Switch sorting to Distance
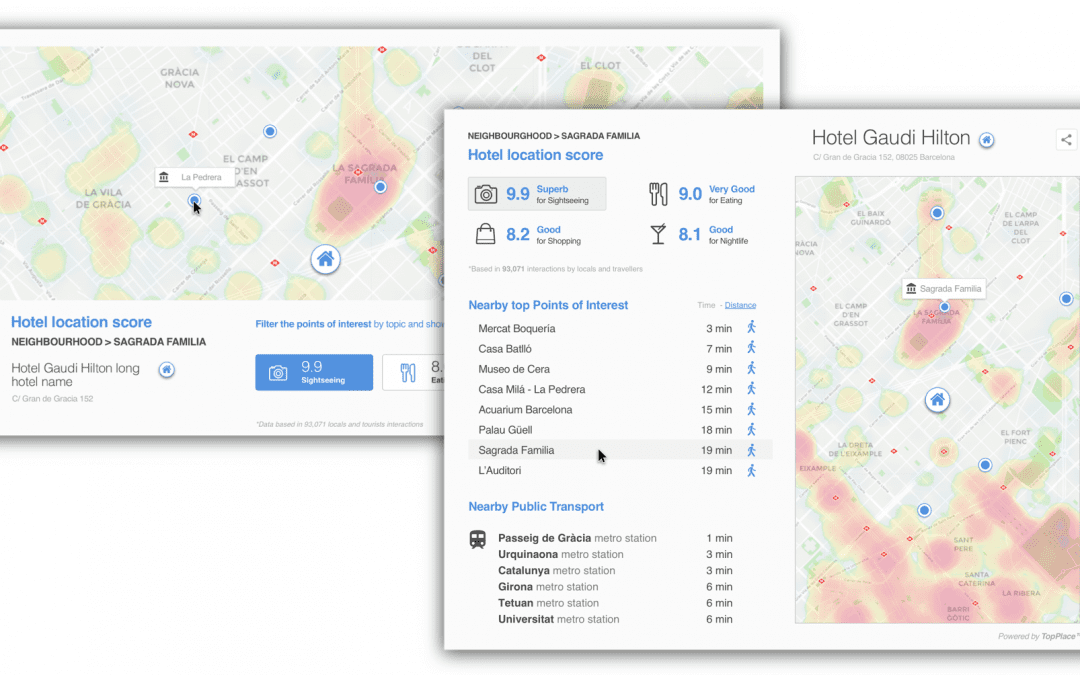Image resolution: width=1080 pixels, height=675 pixels. click(x=740, y=305)
